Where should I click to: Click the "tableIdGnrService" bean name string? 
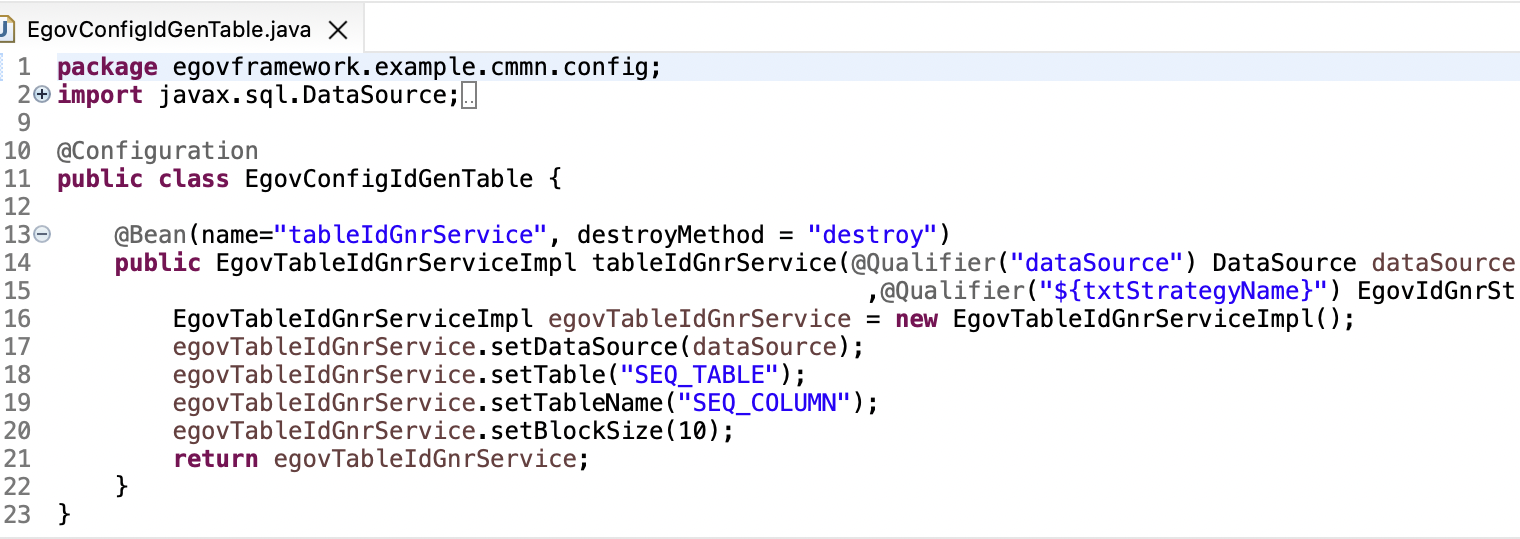pos(410,235)
